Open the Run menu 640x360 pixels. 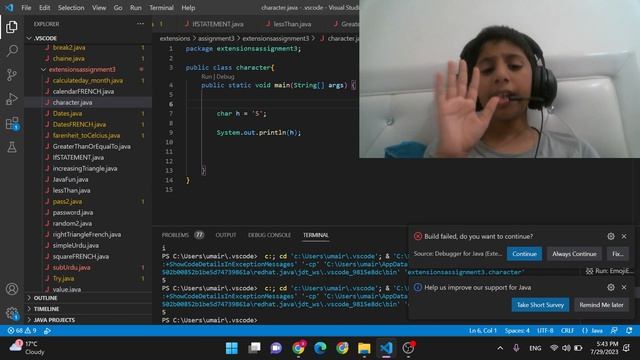(136, 8)
